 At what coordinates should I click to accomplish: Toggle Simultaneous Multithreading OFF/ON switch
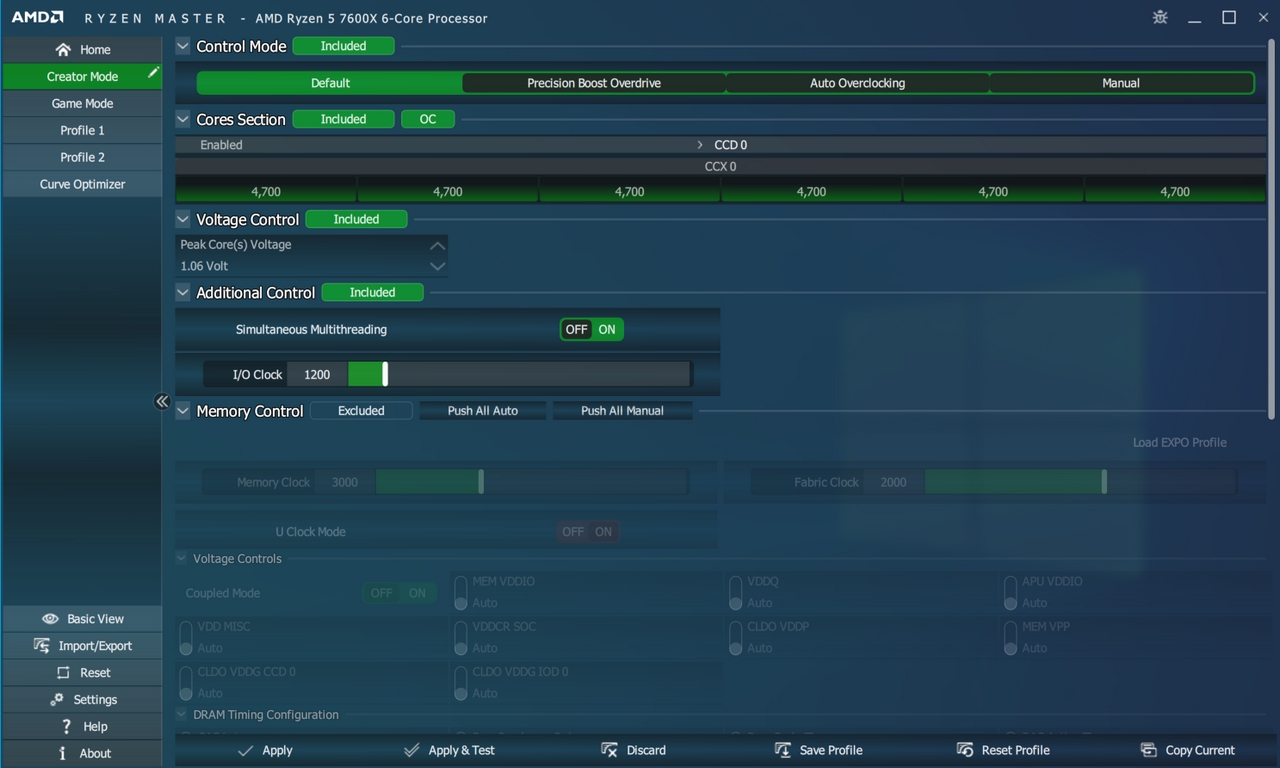pos(591,329)
